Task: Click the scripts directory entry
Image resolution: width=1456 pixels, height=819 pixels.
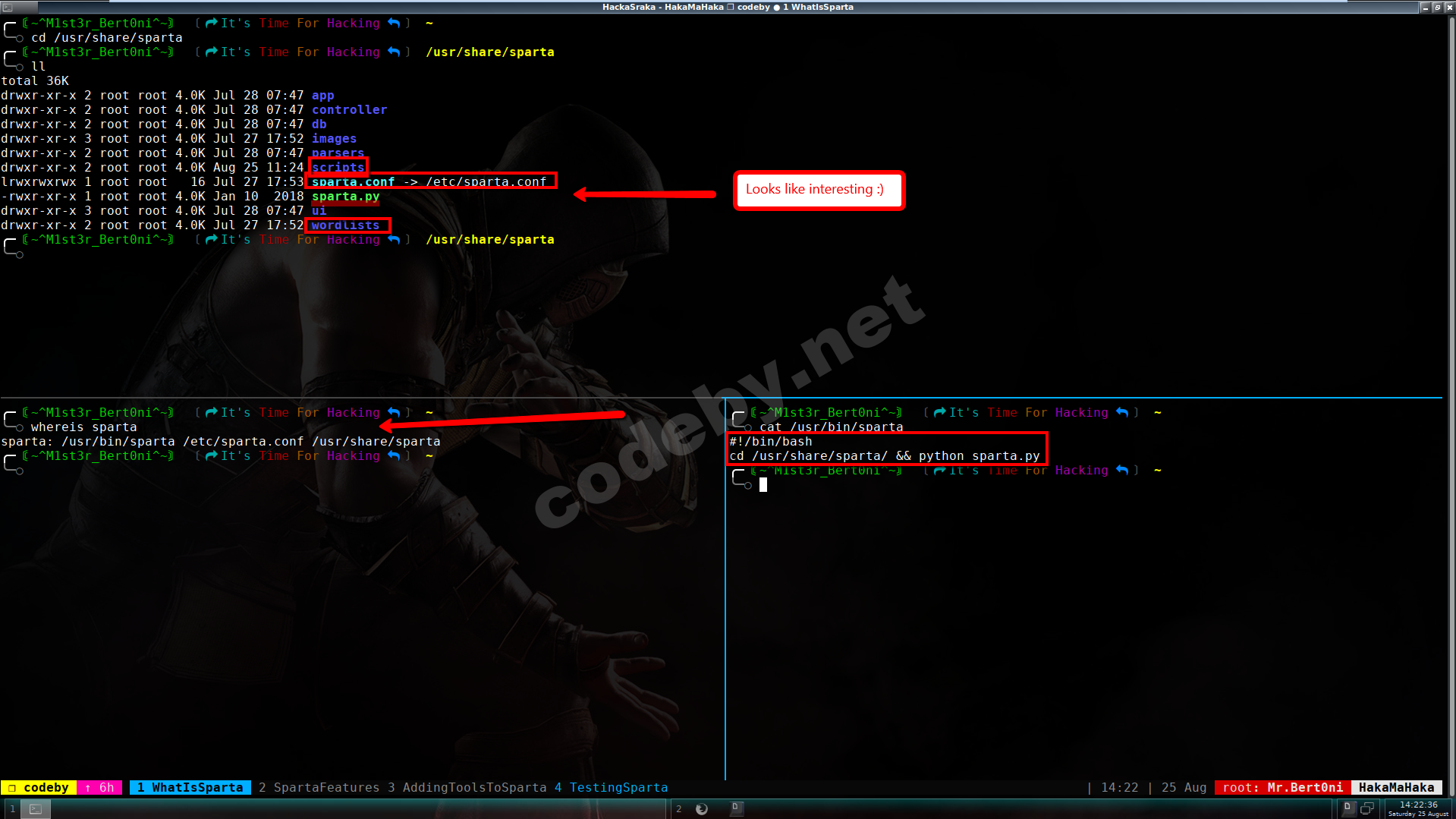Action: pos(338,167)
